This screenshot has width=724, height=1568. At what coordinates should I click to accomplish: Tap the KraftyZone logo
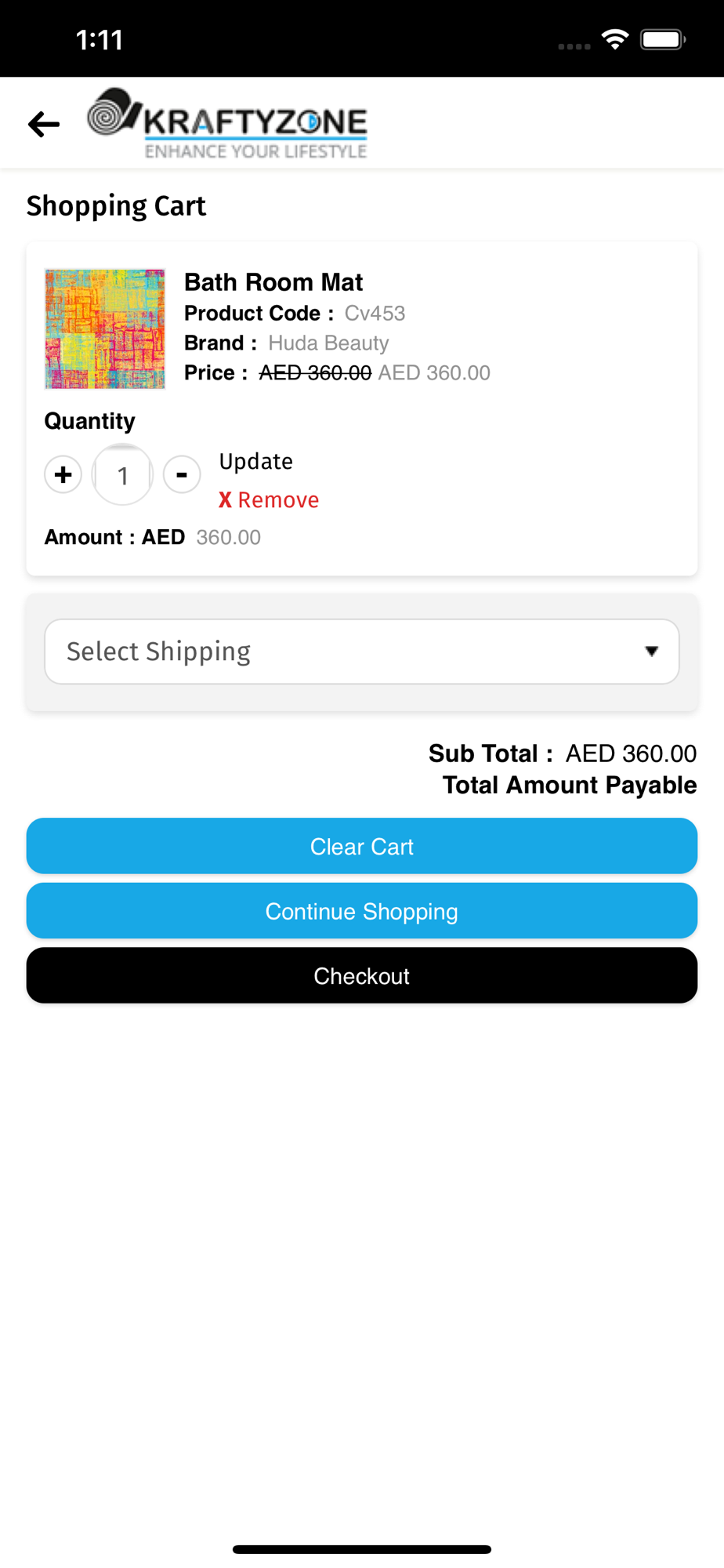coord(227,123)
